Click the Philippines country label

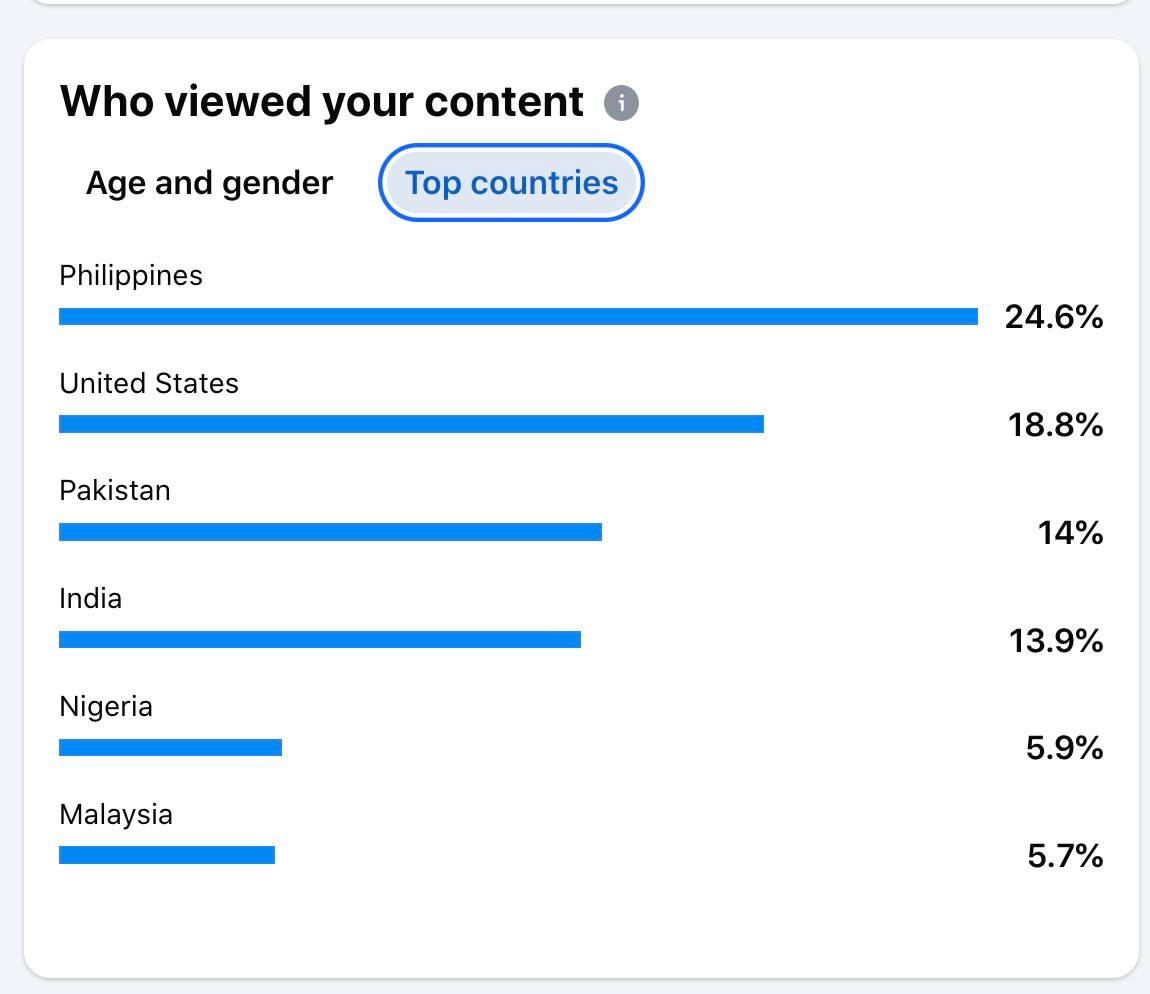click(131, 275)
